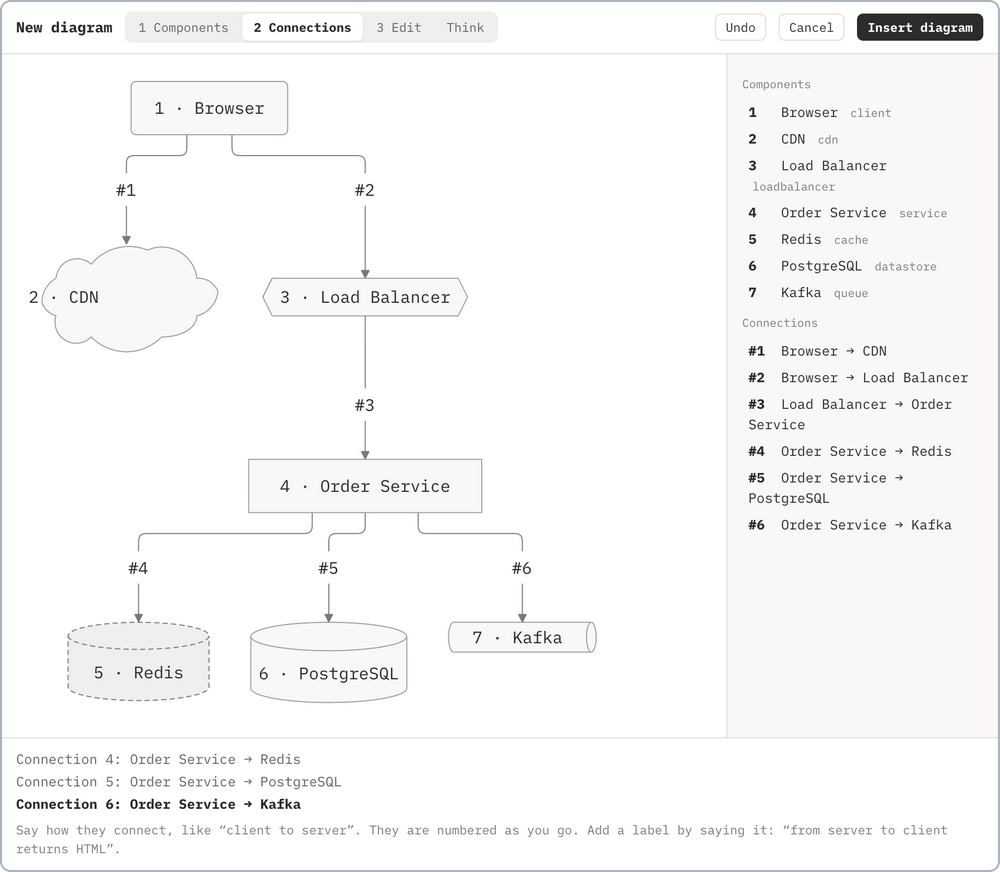The width and height of the screenshot is (1000, 872).
Task: Select connection '#1 Browser → CDN' in sidebar
Action: point(818,351)
